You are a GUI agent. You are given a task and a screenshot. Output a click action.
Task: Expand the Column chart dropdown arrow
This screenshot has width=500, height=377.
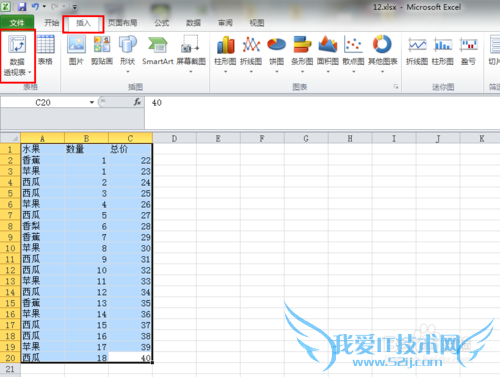[x=225, y=71]
